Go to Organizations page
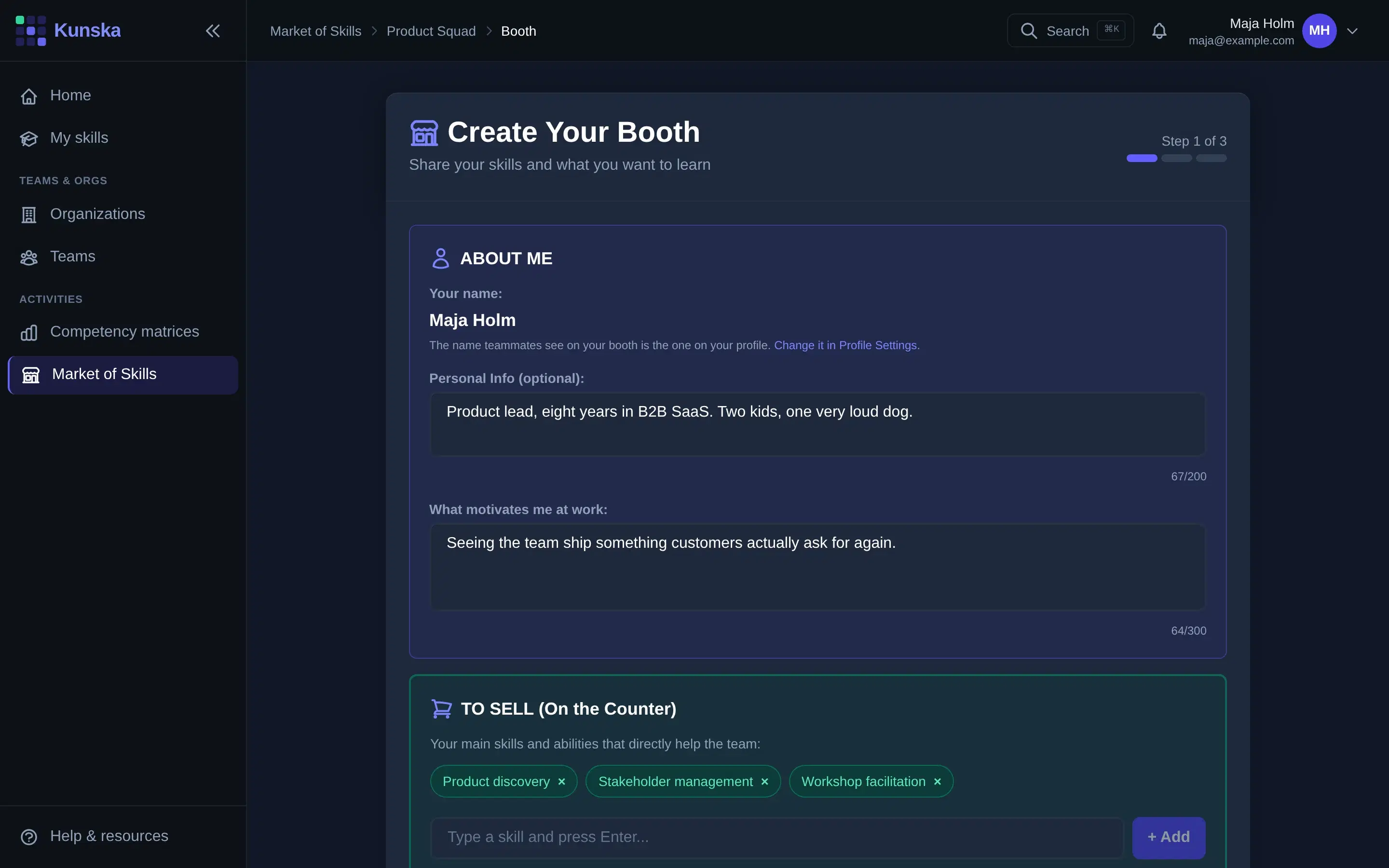 click(123, 214)
